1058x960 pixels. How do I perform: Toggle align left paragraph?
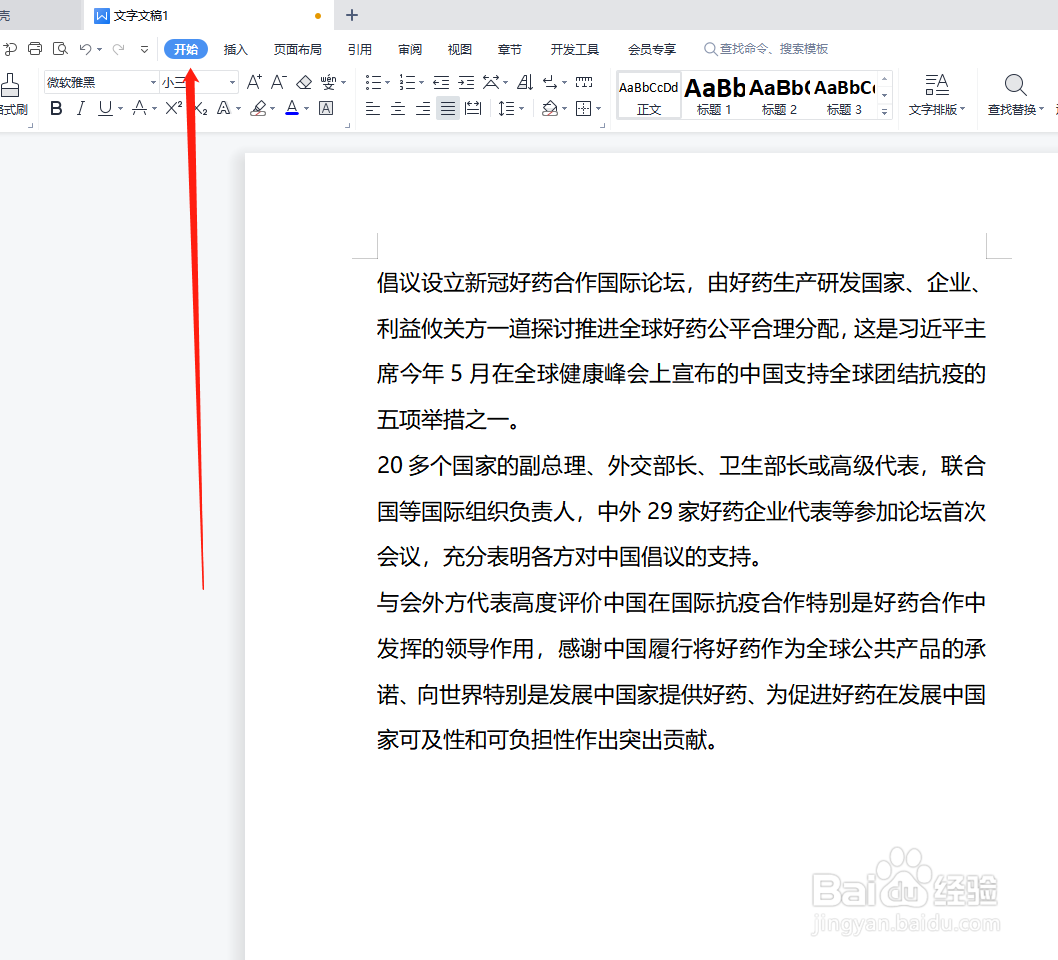pos(373,108)
